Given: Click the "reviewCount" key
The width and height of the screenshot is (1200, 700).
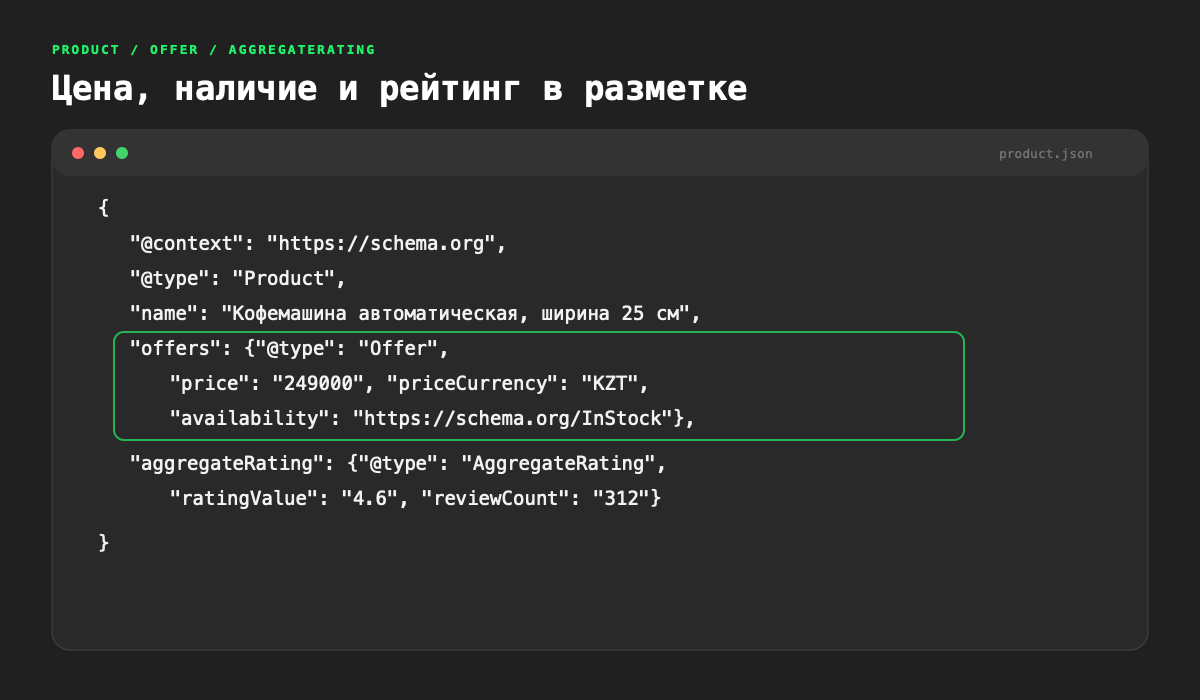Looking at the screenshot, I should (x=494, y=497).
